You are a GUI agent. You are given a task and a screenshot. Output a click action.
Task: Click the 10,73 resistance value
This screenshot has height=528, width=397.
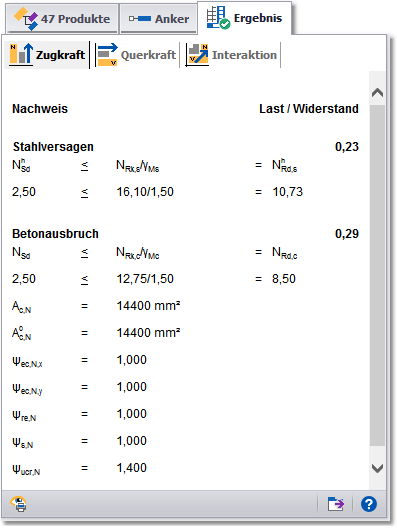288,192
